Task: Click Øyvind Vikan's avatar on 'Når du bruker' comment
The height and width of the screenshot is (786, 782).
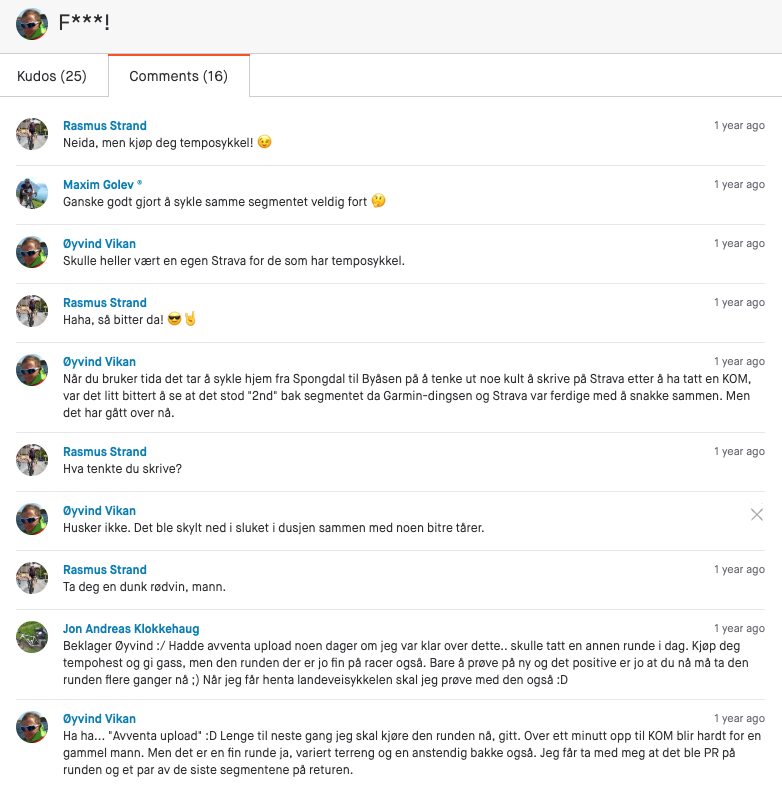Action: tap(32, 370)
